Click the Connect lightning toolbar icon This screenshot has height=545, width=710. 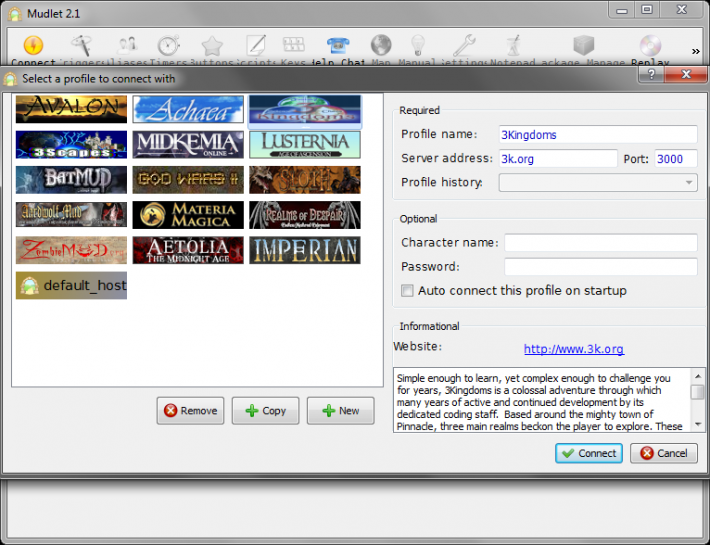(33, 45)
